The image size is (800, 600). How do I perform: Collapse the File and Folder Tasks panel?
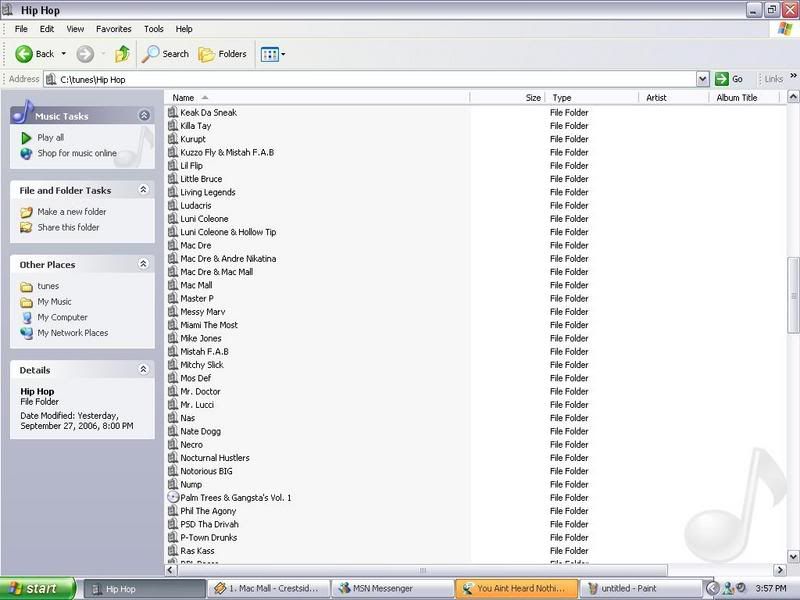143,190
